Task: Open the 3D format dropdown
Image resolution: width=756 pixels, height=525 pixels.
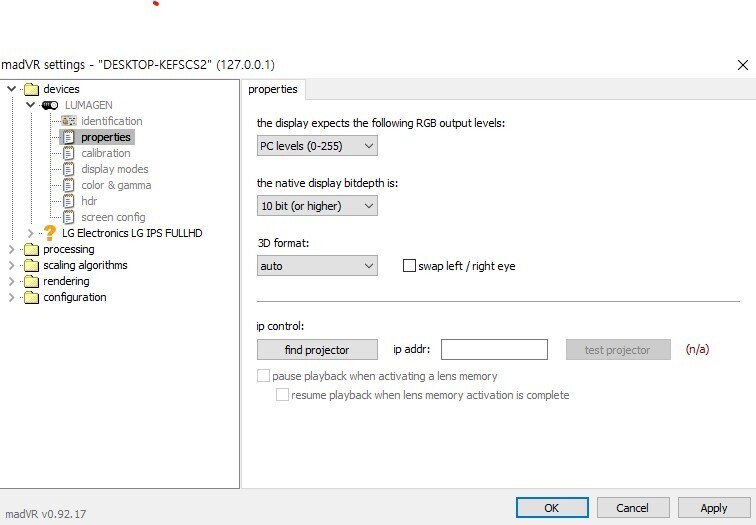Action: pyautogui.click(x=317, y=266)
